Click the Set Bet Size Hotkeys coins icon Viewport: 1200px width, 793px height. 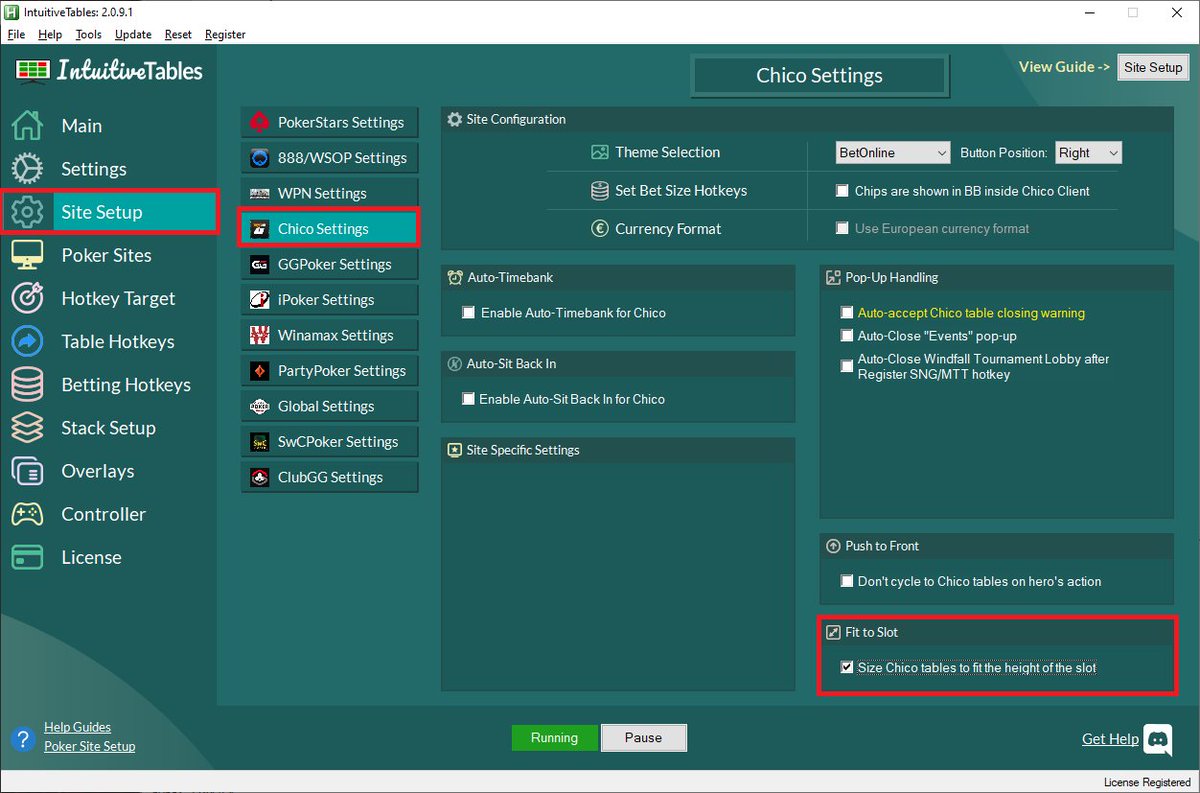(600, 190)
